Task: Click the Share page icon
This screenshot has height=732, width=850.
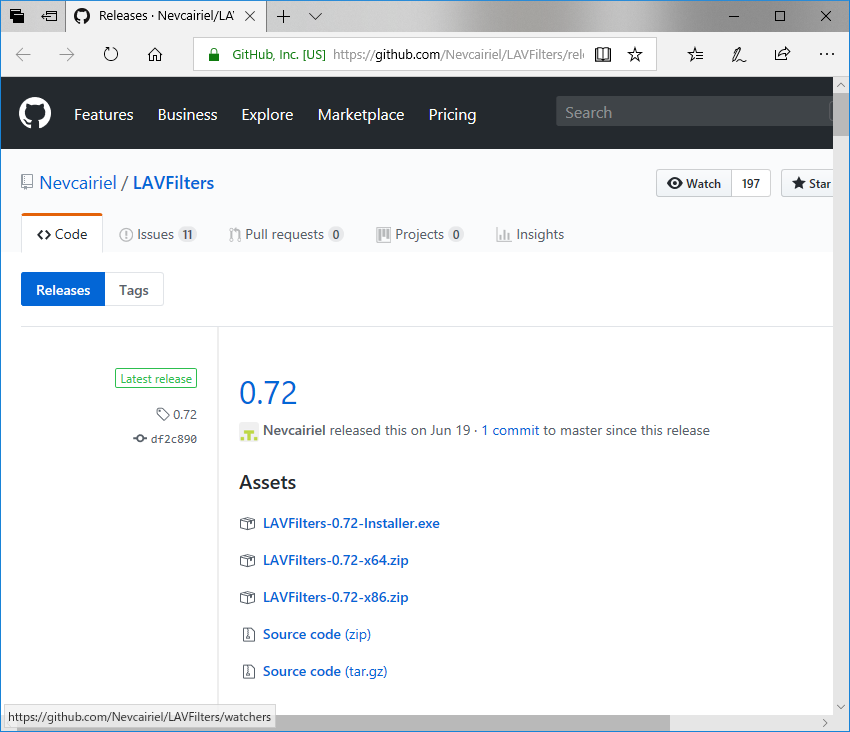Action: (x=782, y=54)
